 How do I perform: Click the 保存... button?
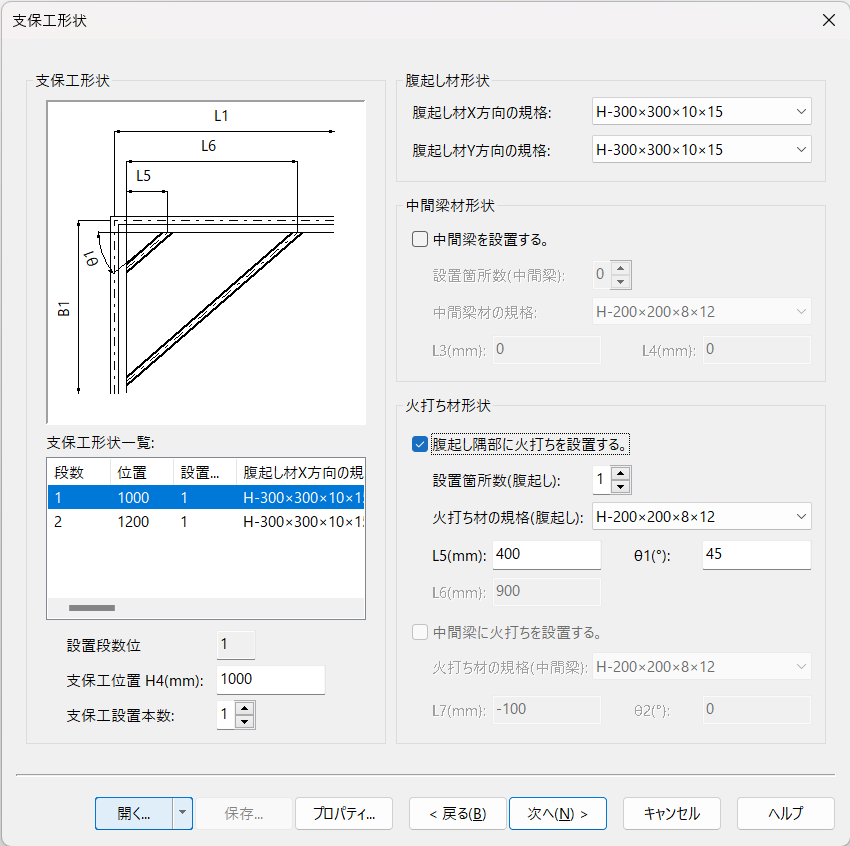tap(244, 813)
